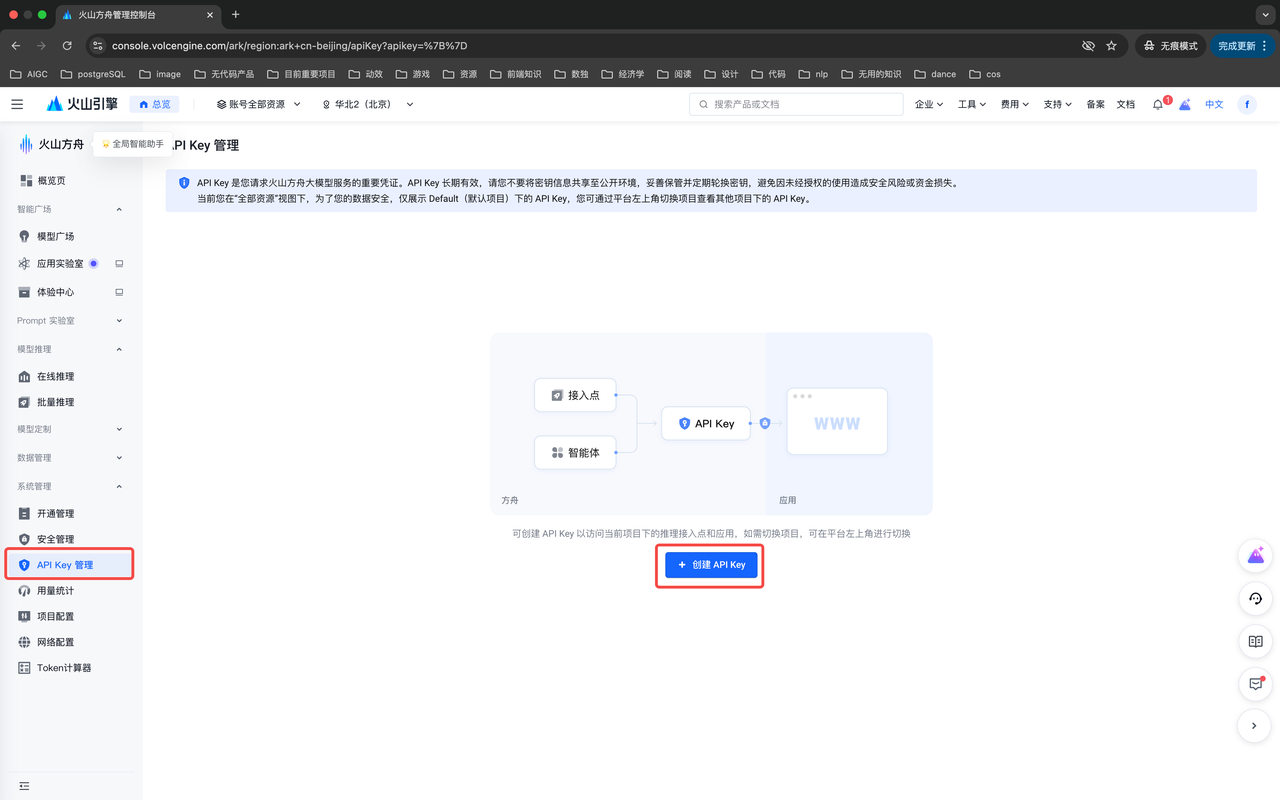Click the monitor icon beside 应用实验室
The width and height of the screenshot is (1280, 800).
pos(119,264)
